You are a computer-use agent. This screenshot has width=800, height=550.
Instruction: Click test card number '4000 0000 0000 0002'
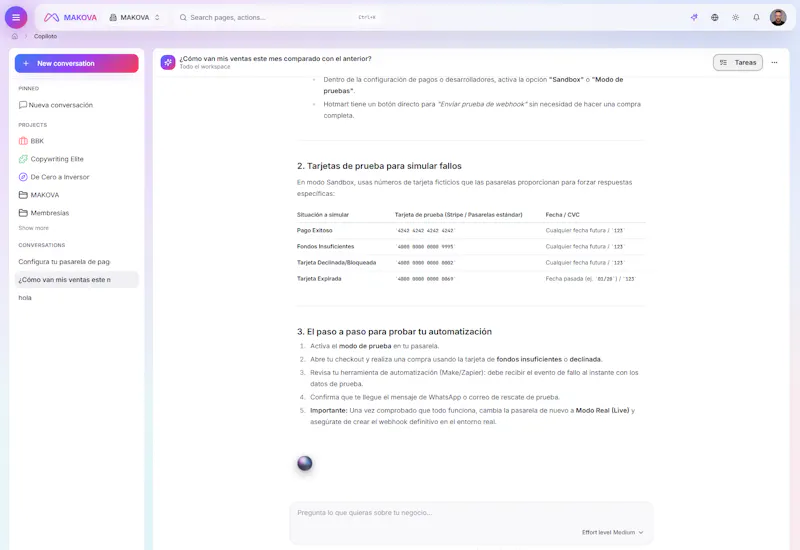(x=426, y=263)
